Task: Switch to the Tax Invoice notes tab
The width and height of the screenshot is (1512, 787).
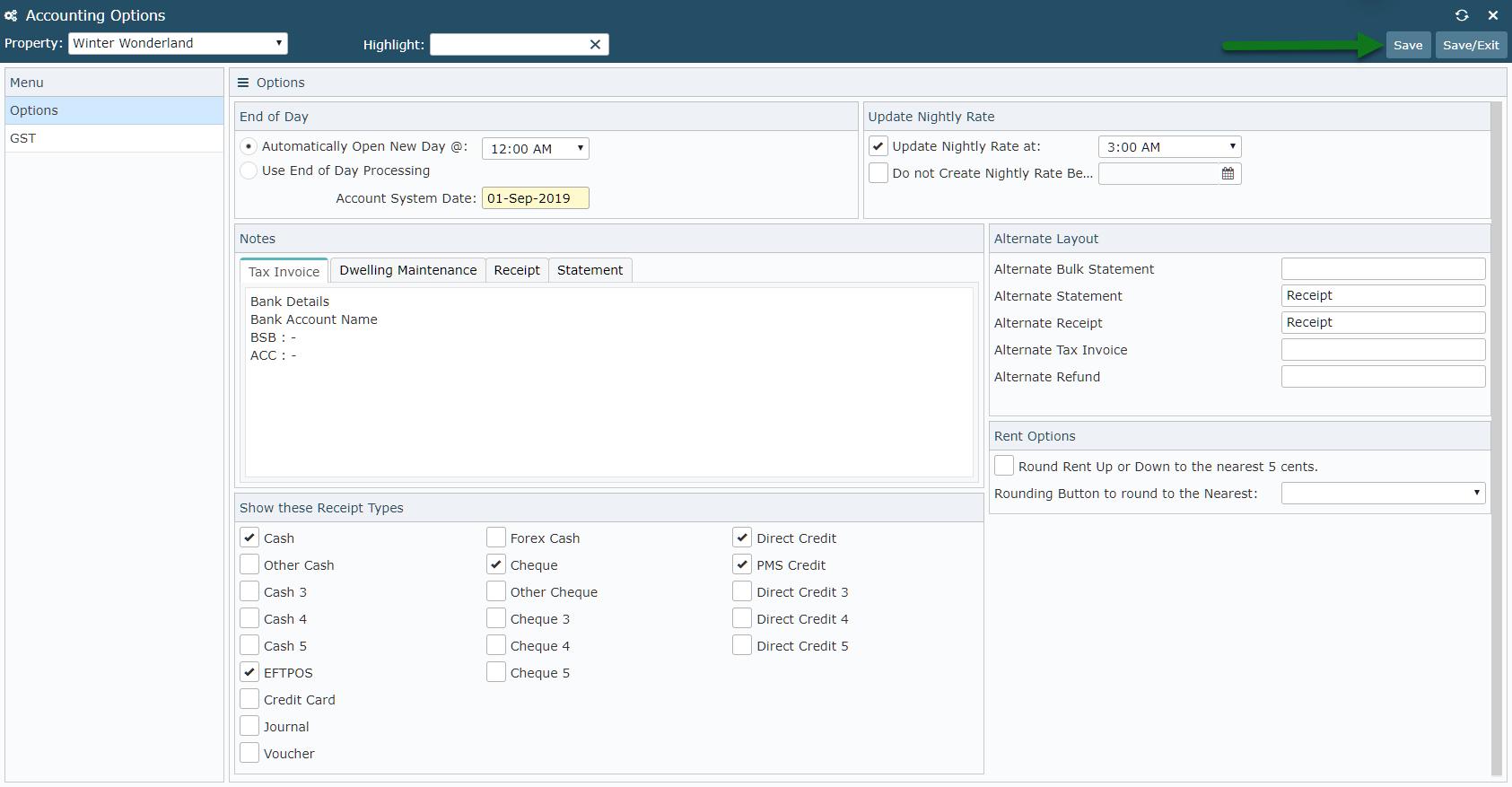Action: click(x=284, y=271)
